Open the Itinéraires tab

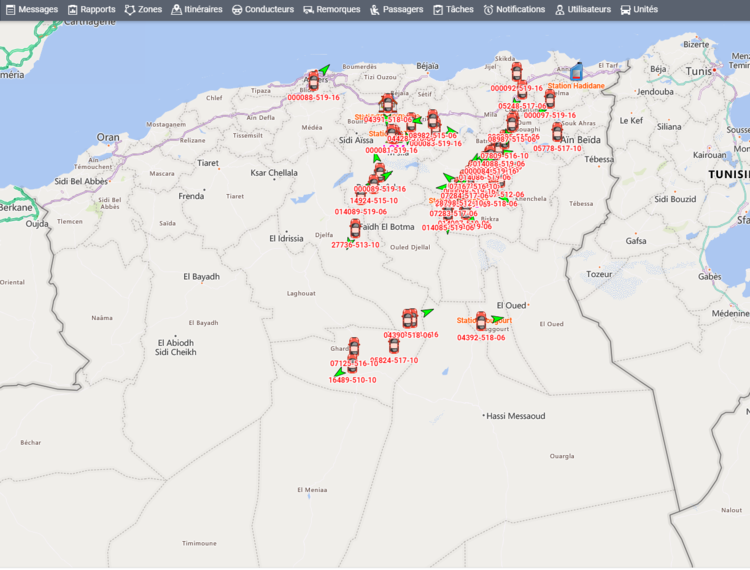pyautogui.click(x=197, y=10)
